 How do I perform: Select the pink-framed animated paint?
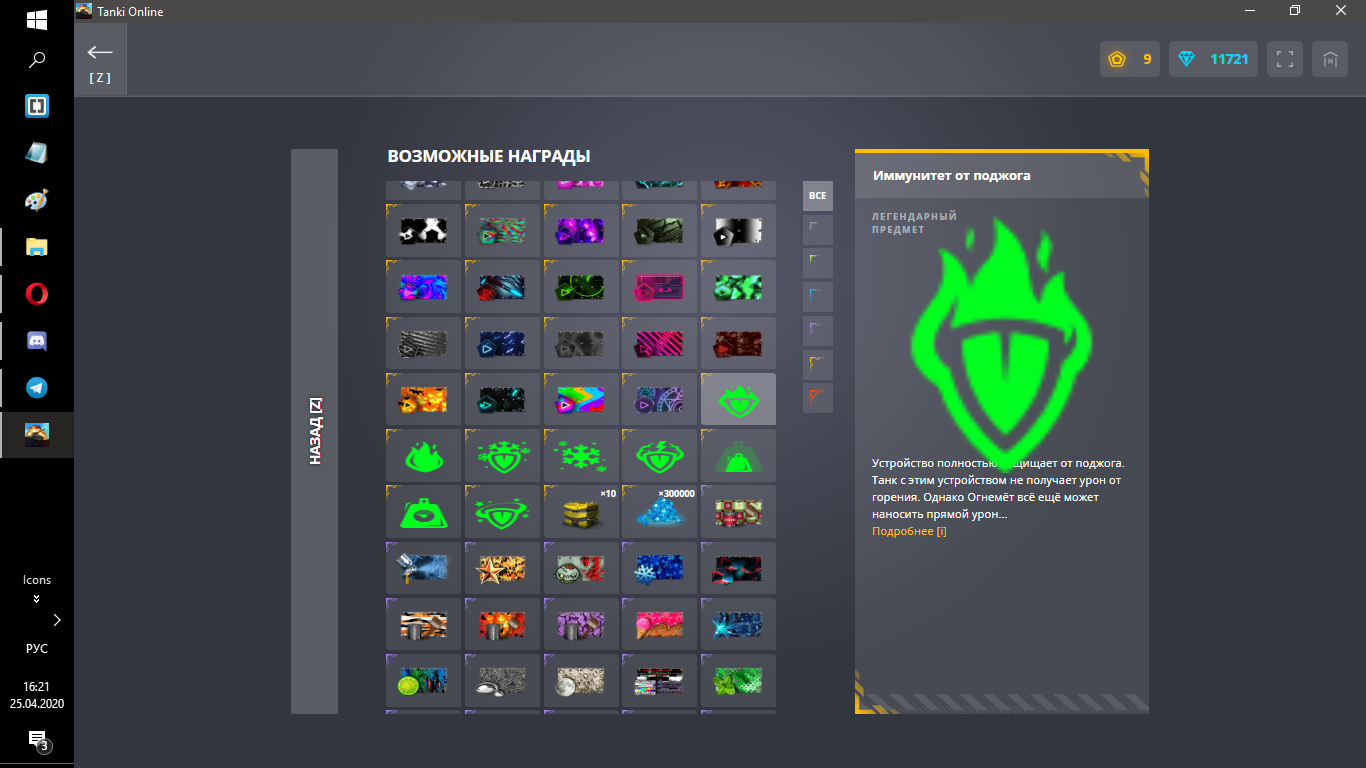tap(659, 288)
